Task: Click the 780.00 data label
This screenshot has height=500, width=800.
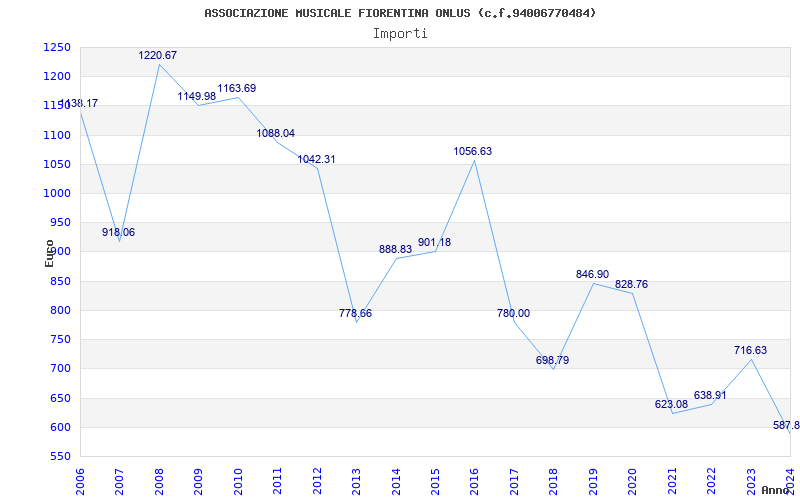Action: point(513,313)
